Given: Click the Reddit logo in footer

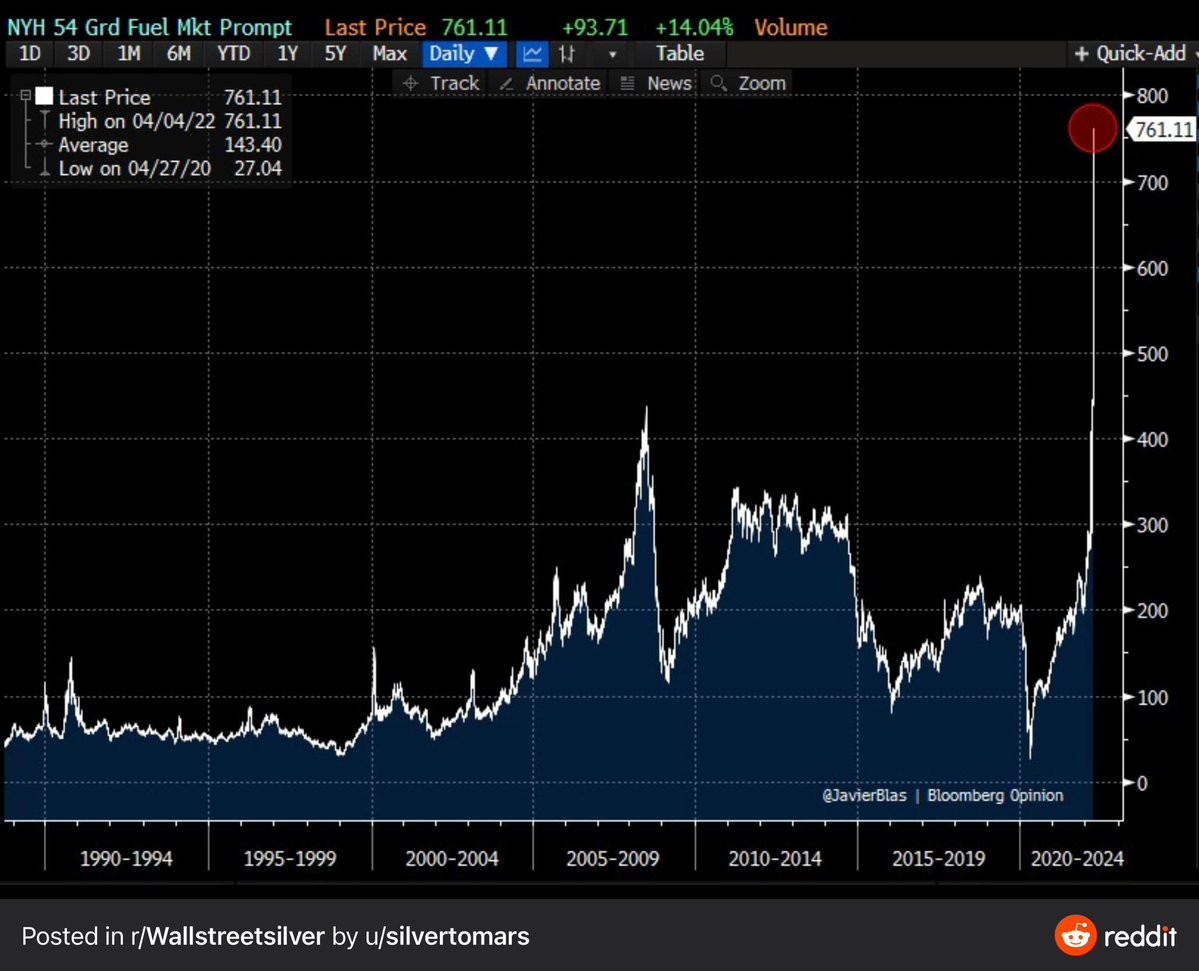Looking at the screenshot, I should (1115, 936).
